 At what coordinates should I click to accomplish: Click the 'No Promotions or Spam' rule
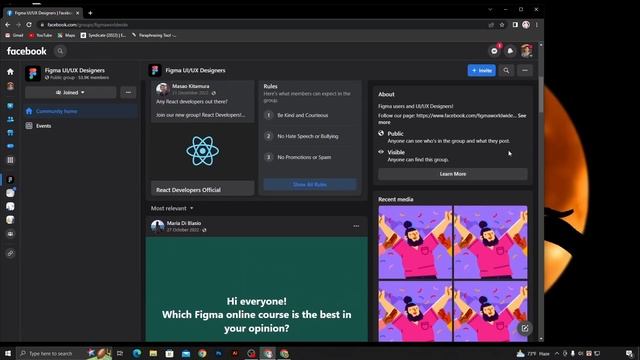pos(304,157)
